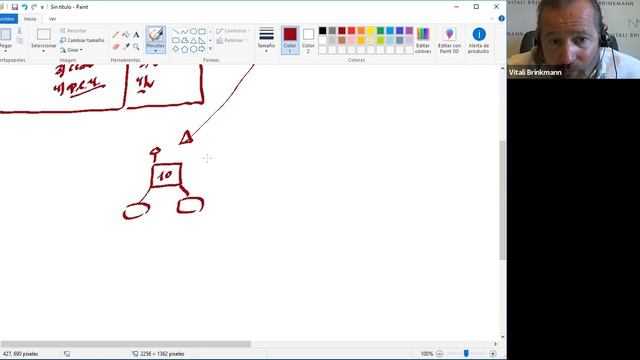Switch to the Inicio tab

(x=30, y=19)
